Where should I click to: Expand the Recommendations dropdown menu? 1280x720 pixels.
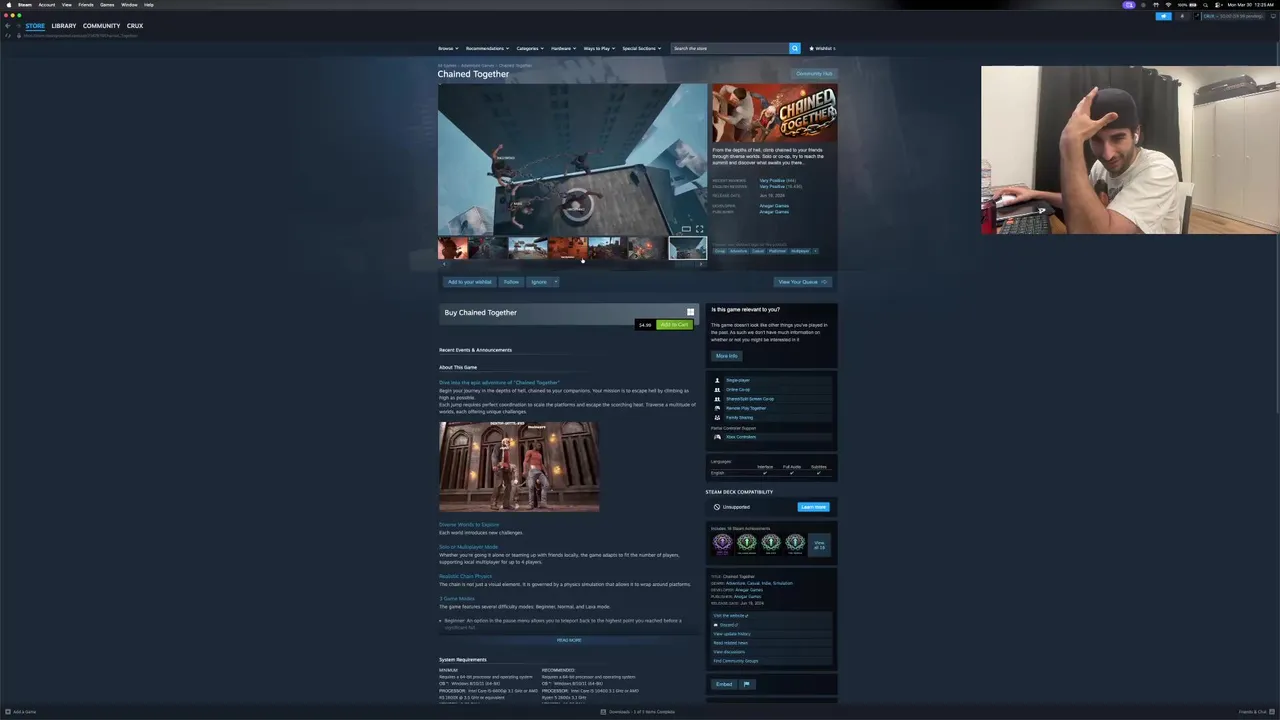point(487,48)
